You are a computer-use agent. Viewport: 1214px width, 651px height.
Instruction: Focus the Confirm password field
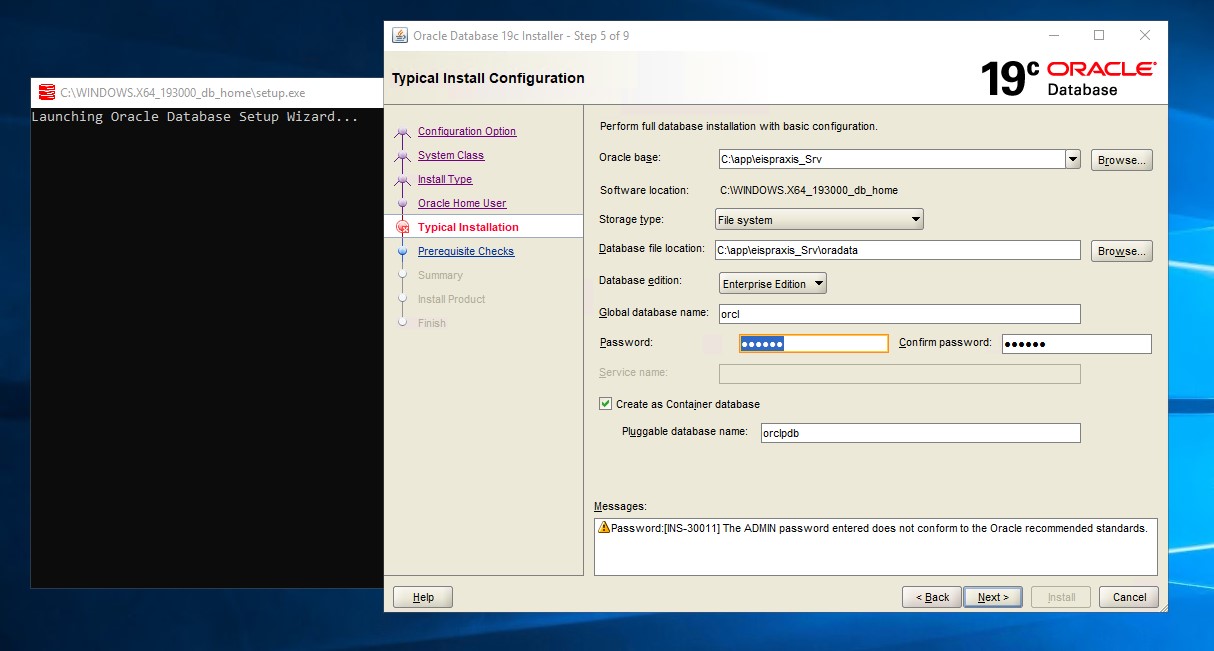1076,344
